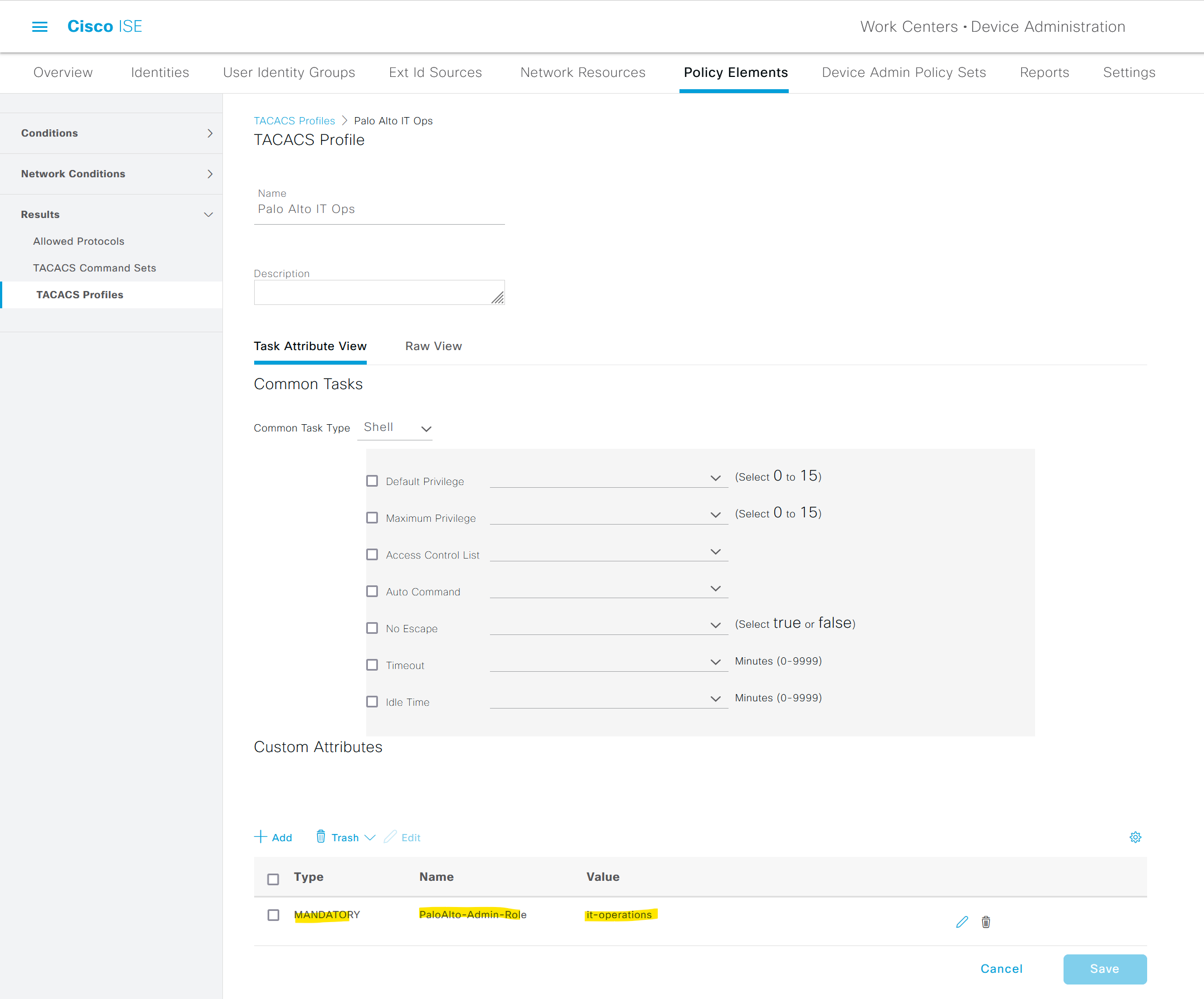This screenshot has height=999, width=1204.
Task: Enable the Default Privilege checkbox
Action: (x=372, y=481)
